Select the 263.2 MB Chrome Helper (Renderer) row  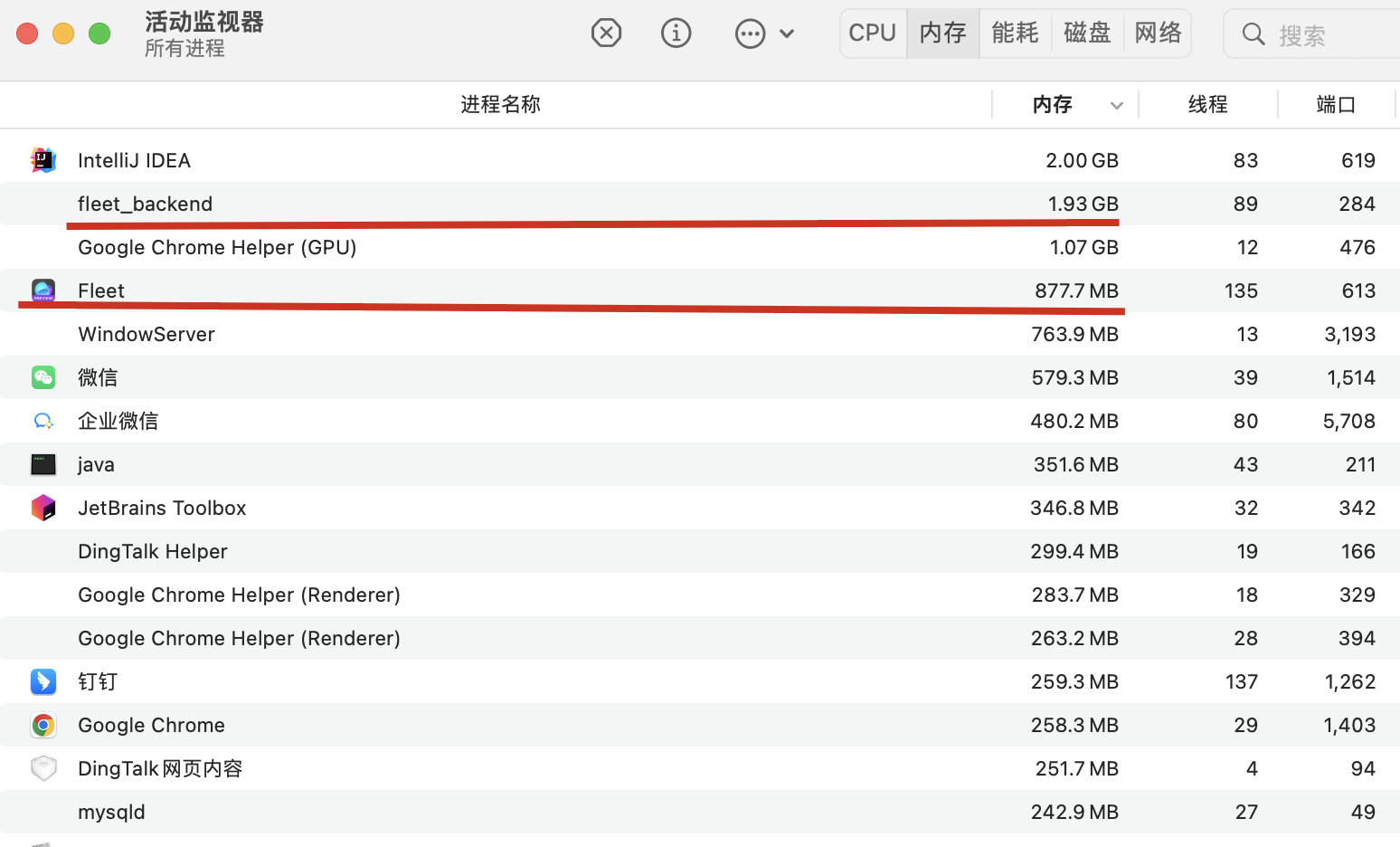click(x=700, y=638)
